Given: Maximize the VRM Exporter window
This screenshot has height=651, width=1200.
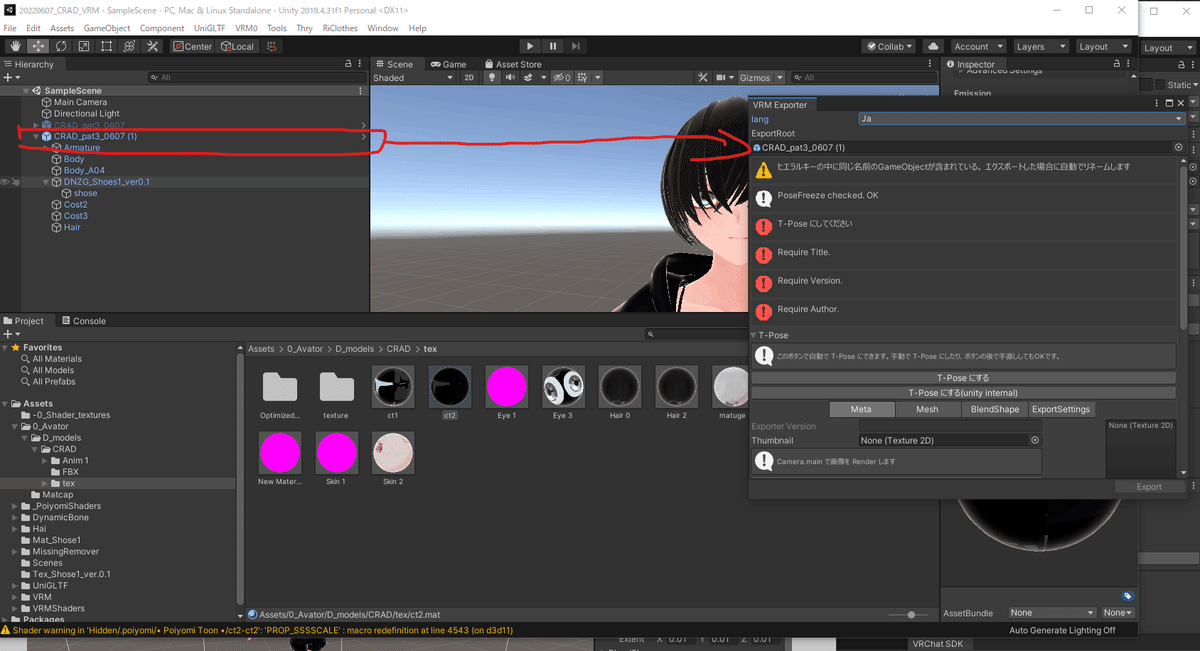Looking at the screenshot, I should 1169,104.
